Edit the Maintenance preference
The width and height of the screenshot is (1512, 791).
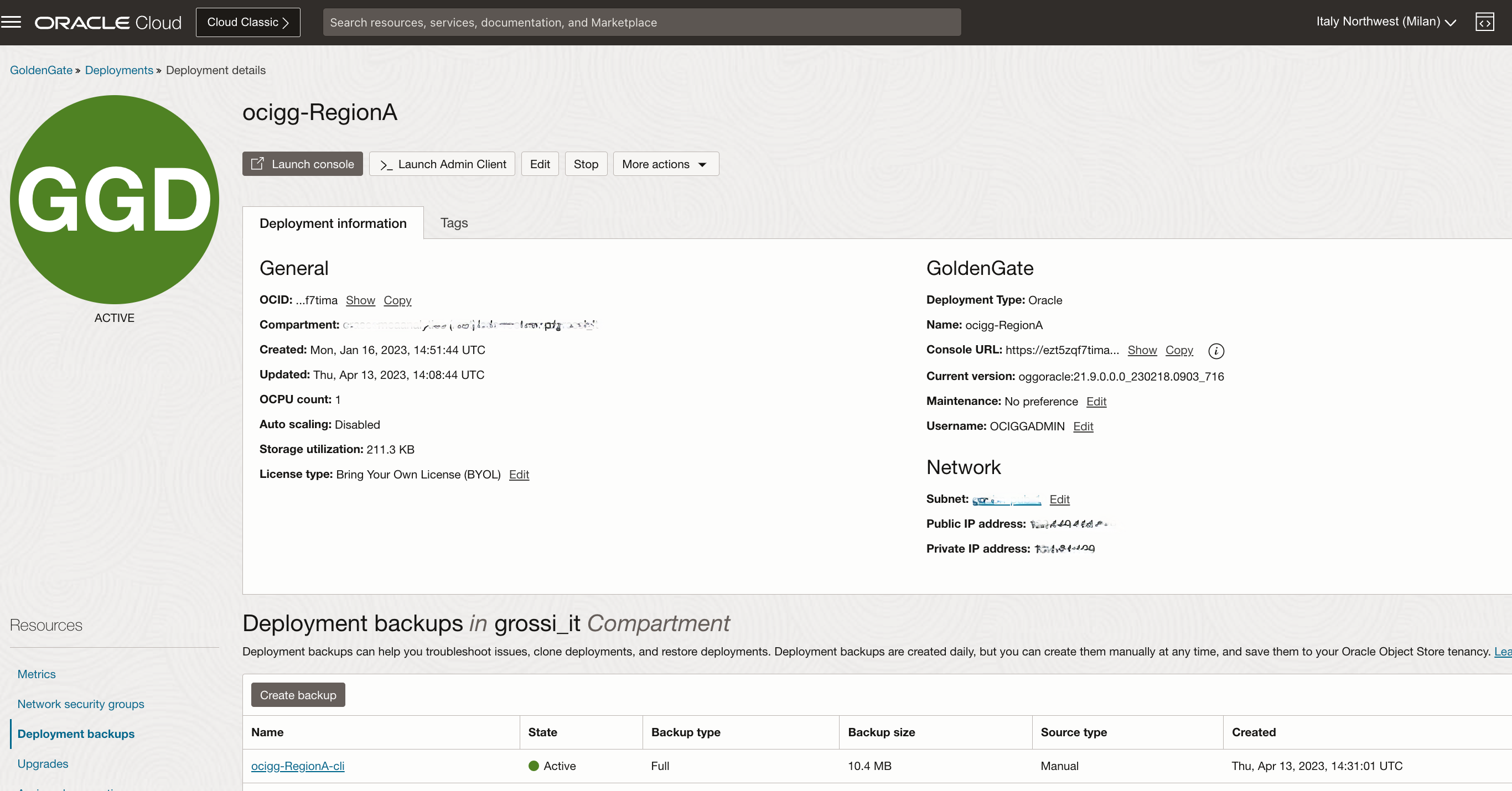[1096, 402]
